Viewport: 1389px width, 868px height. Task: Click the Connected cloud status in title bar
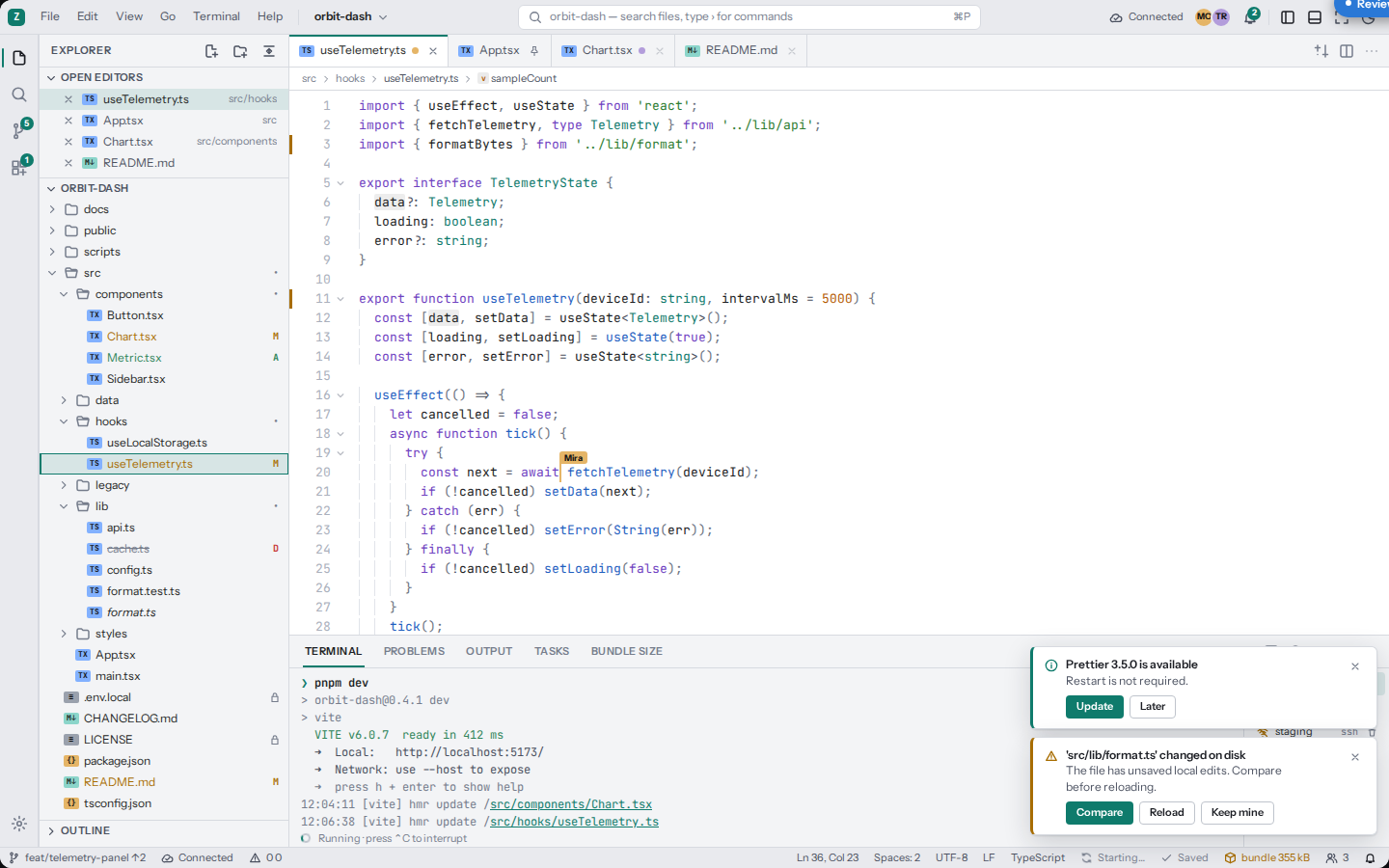click(x=1146, y=17)
